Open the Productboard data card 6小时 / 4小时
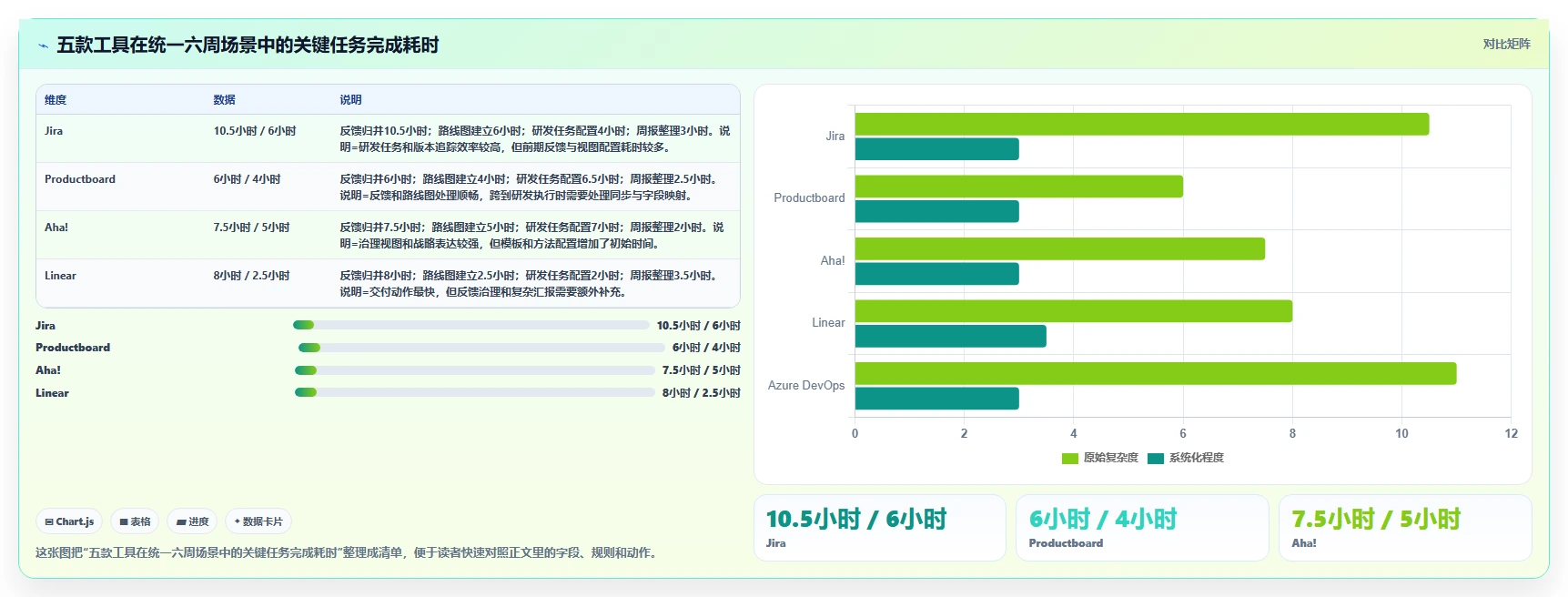1568x597 pixels. pyautogui.click(x=1142, y=528)
